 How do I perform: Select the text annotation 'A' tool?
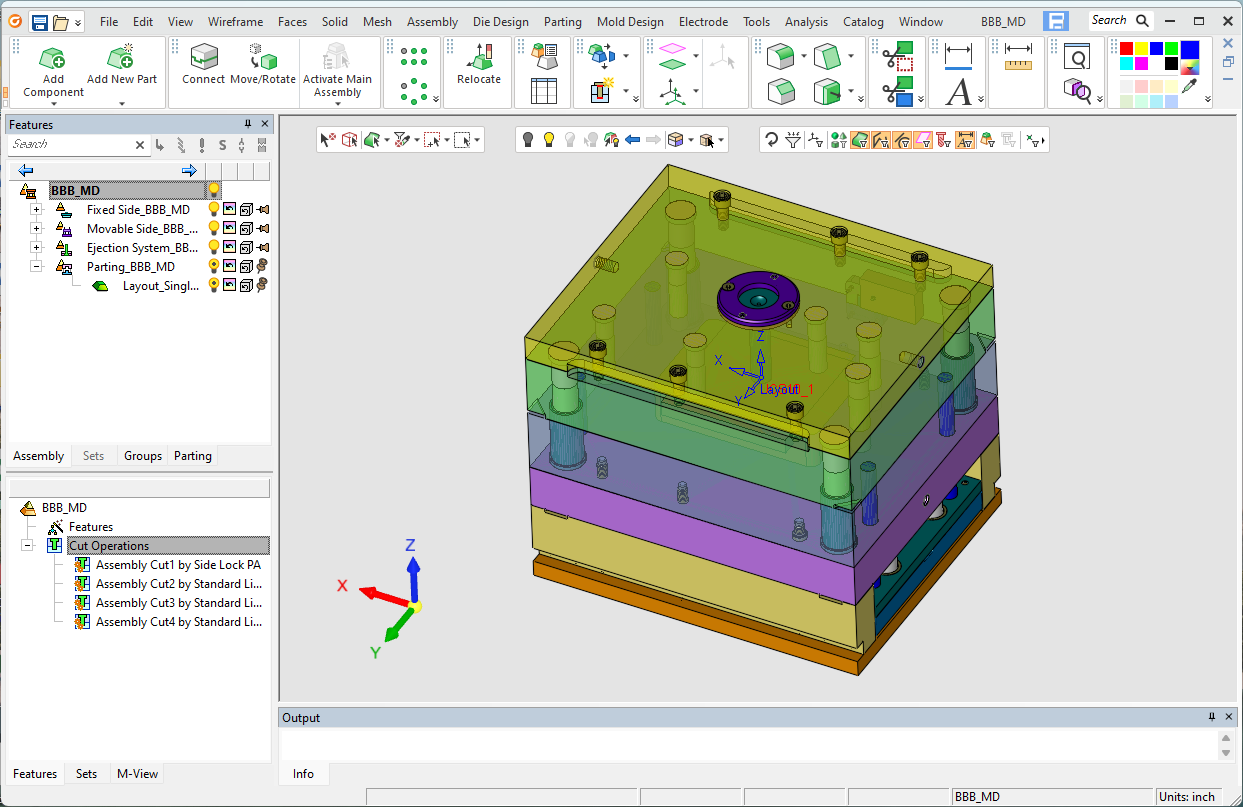[958, 92]
